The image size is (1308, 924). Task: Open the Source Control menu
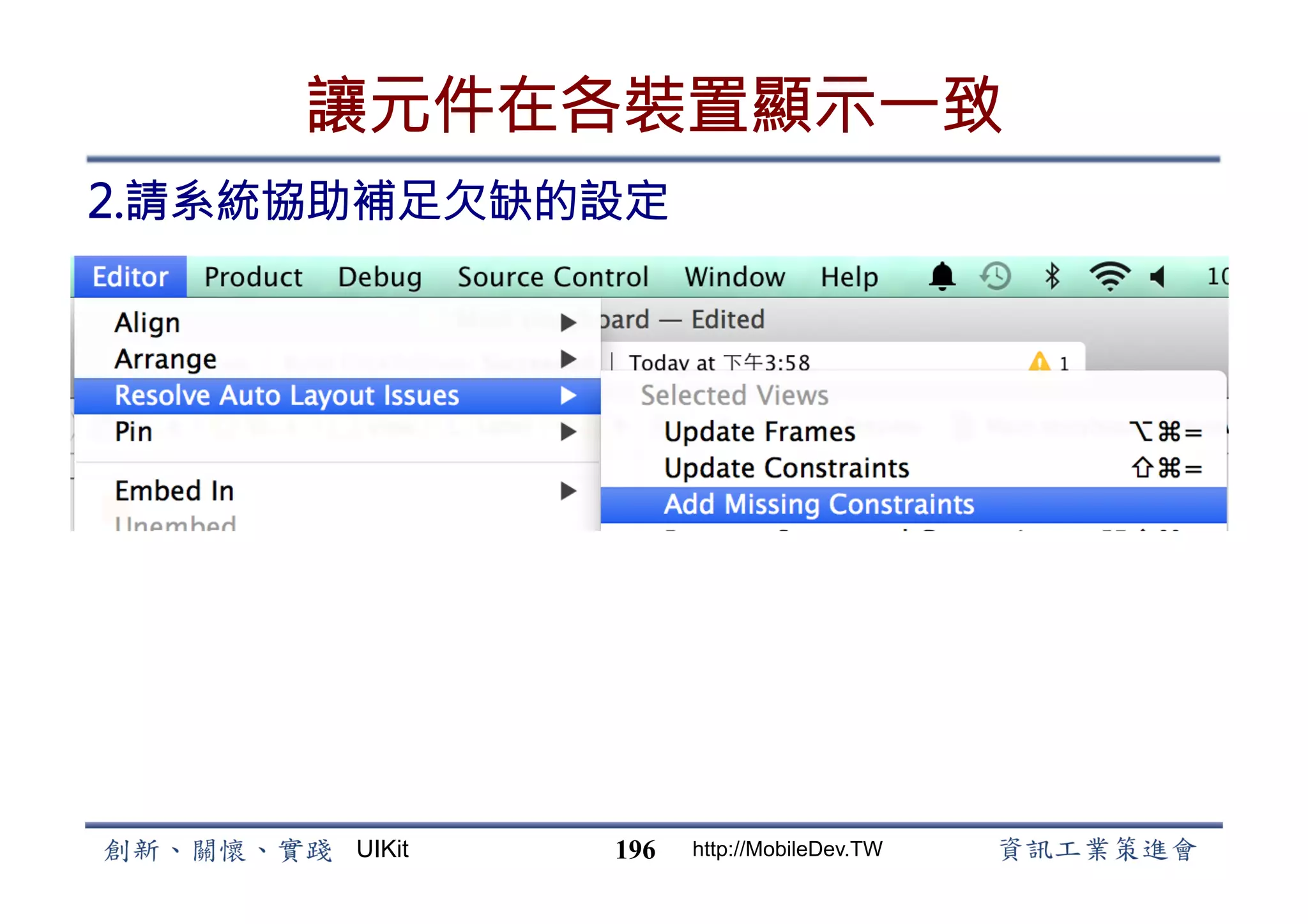point(553,276)
